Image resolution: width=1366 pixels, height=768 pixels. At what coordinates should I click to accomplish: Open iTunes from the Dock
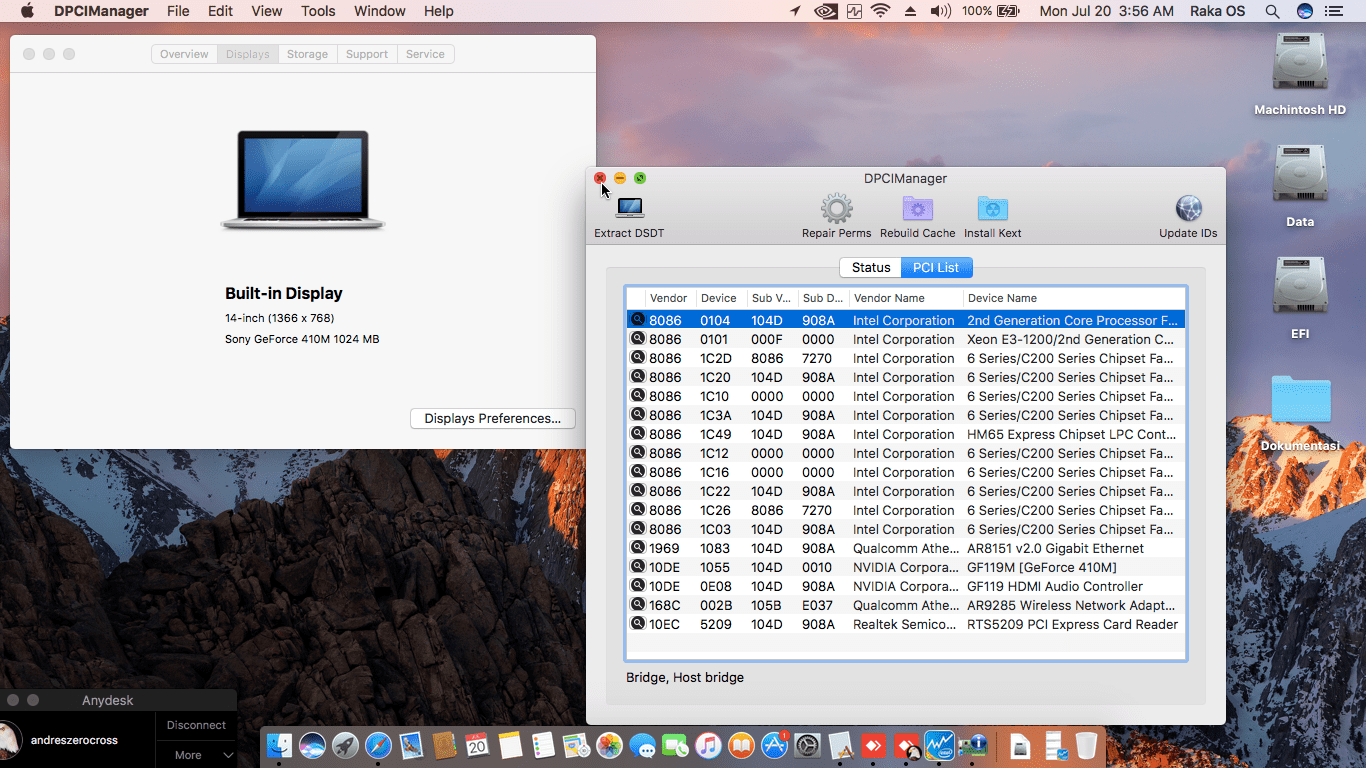[x=708, y=745]
